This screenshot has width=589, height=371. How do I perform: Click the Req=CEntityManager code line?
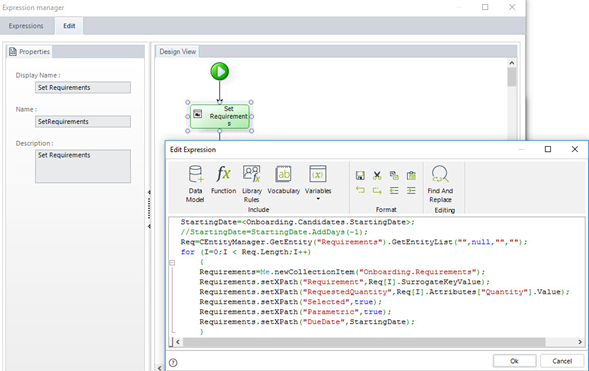tap(354, 242)
